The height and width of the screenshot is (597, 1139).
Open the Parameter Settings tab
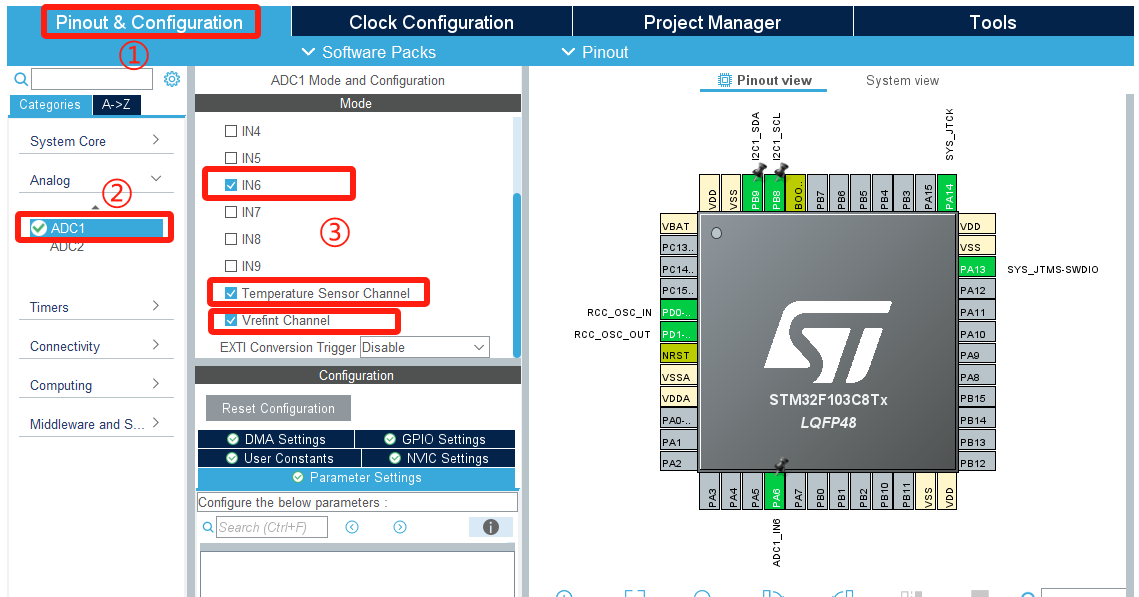tap(357, 478)
